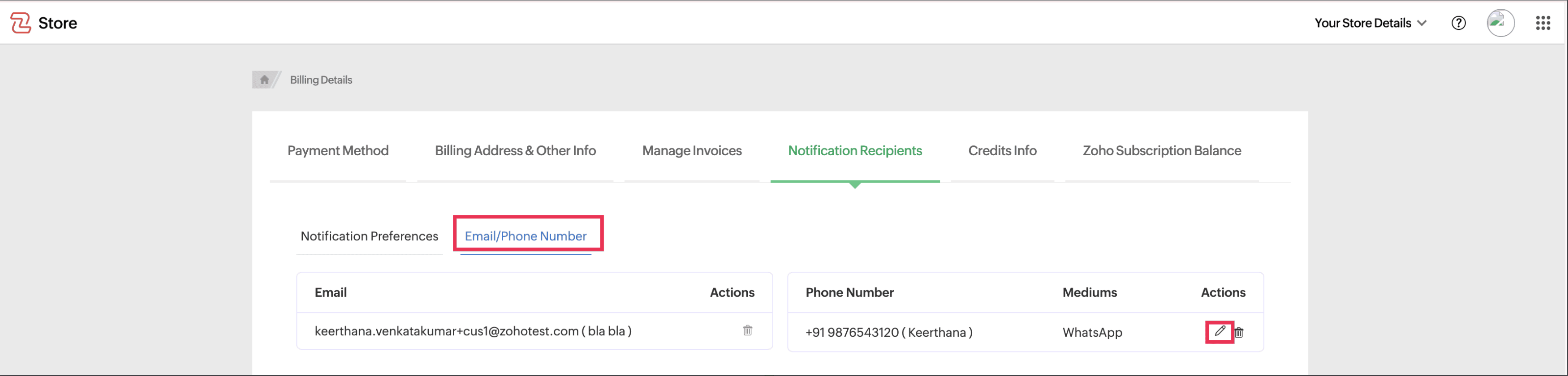The height and width of the screenshot is (376, 1568).
Task: Open Zoho Subscription Balance tab
Action: tap(1161, 151)
